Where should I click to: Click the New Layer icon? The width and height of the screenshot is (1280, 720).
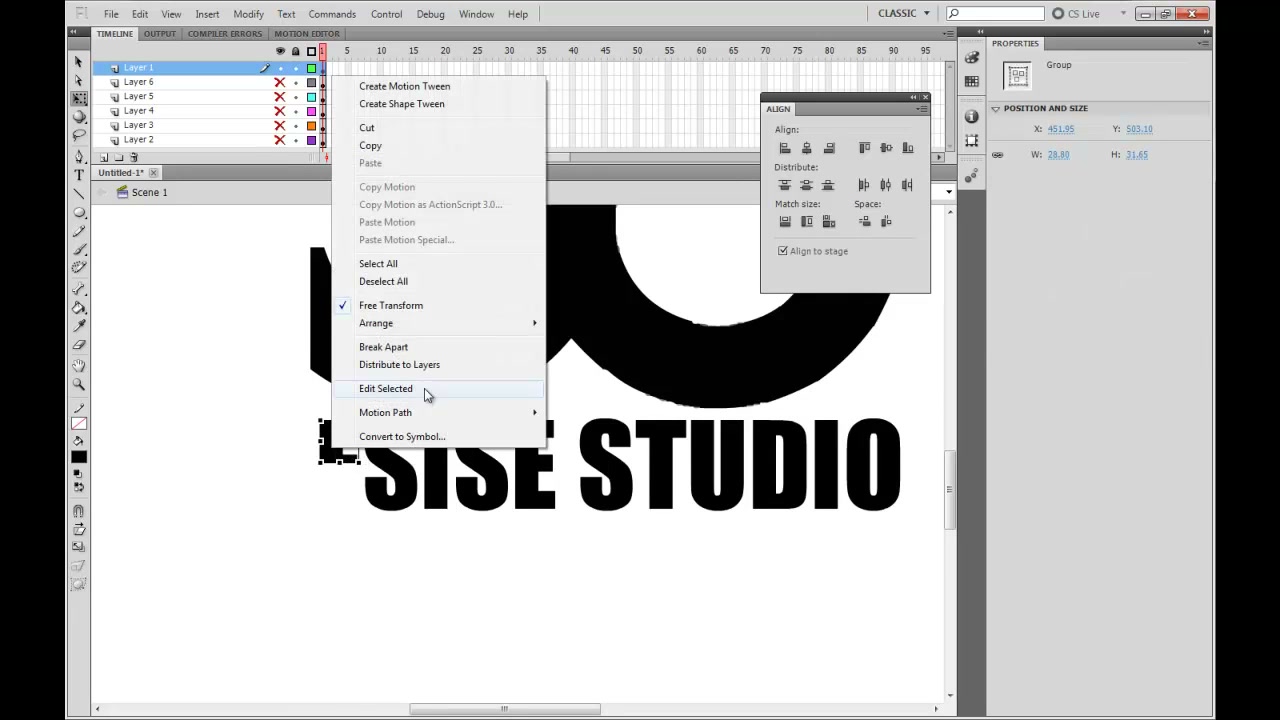point(104,158)
